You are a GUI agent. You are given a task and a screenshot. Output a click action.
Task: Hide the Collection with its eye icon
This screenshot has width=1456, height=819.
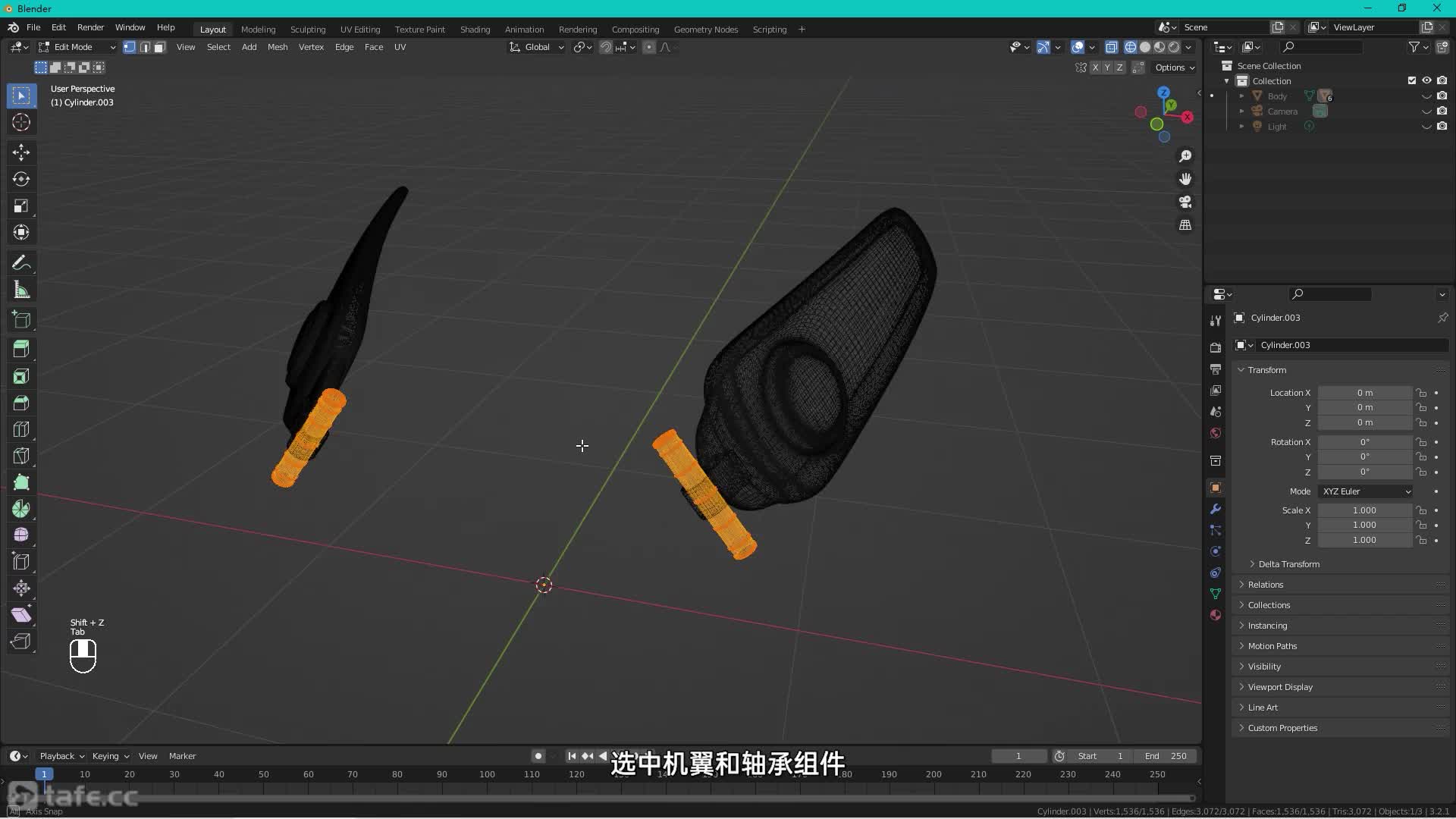(1426, 80)
